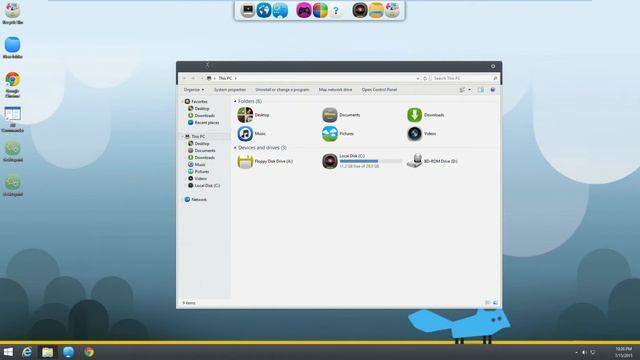Go back using the Explorer back arrow
Screen dimensions: 640x360
tap(184, 78)
